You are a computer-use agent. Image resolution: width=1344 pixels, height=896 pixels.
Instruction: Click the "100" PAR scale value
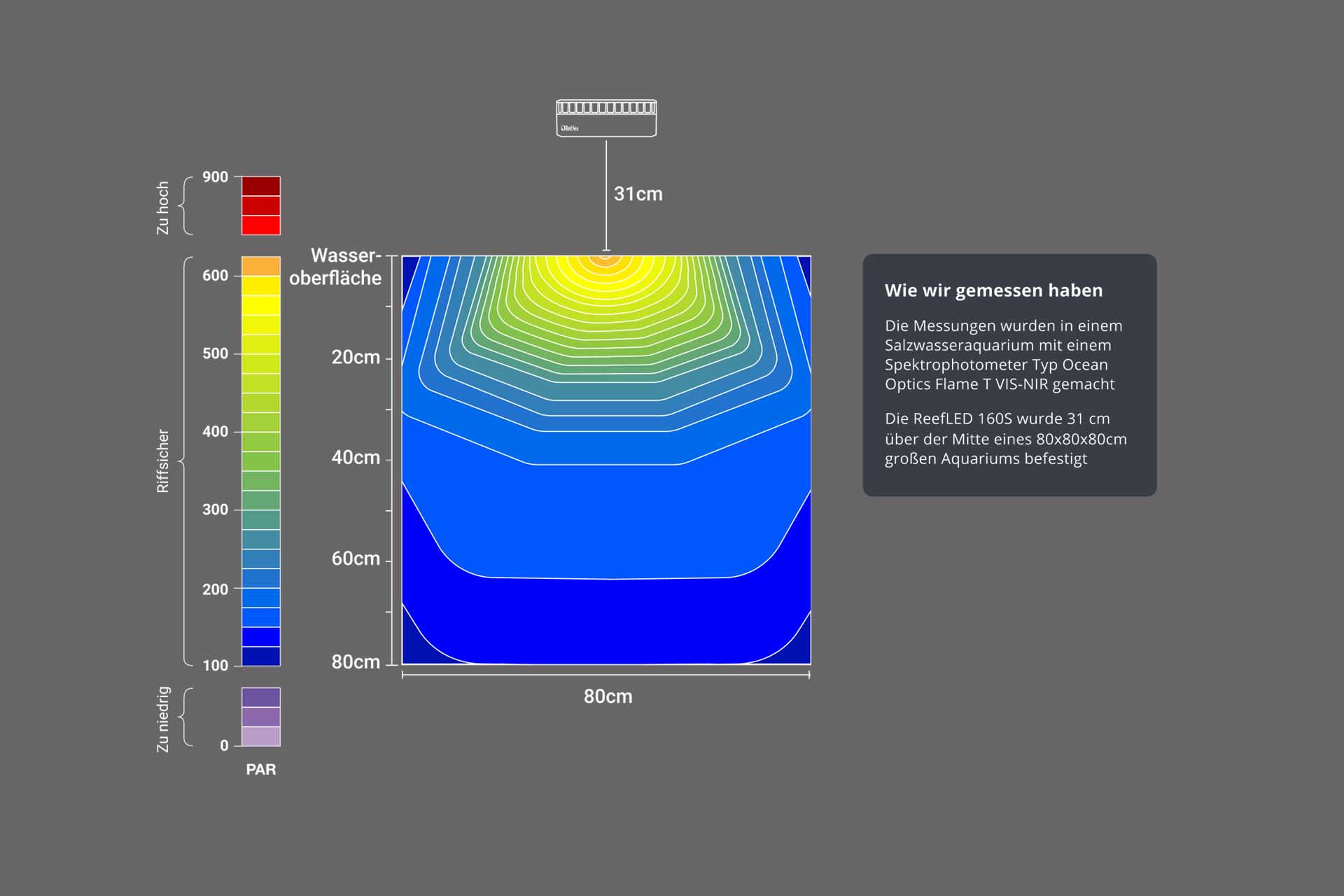tap(216, 666)
